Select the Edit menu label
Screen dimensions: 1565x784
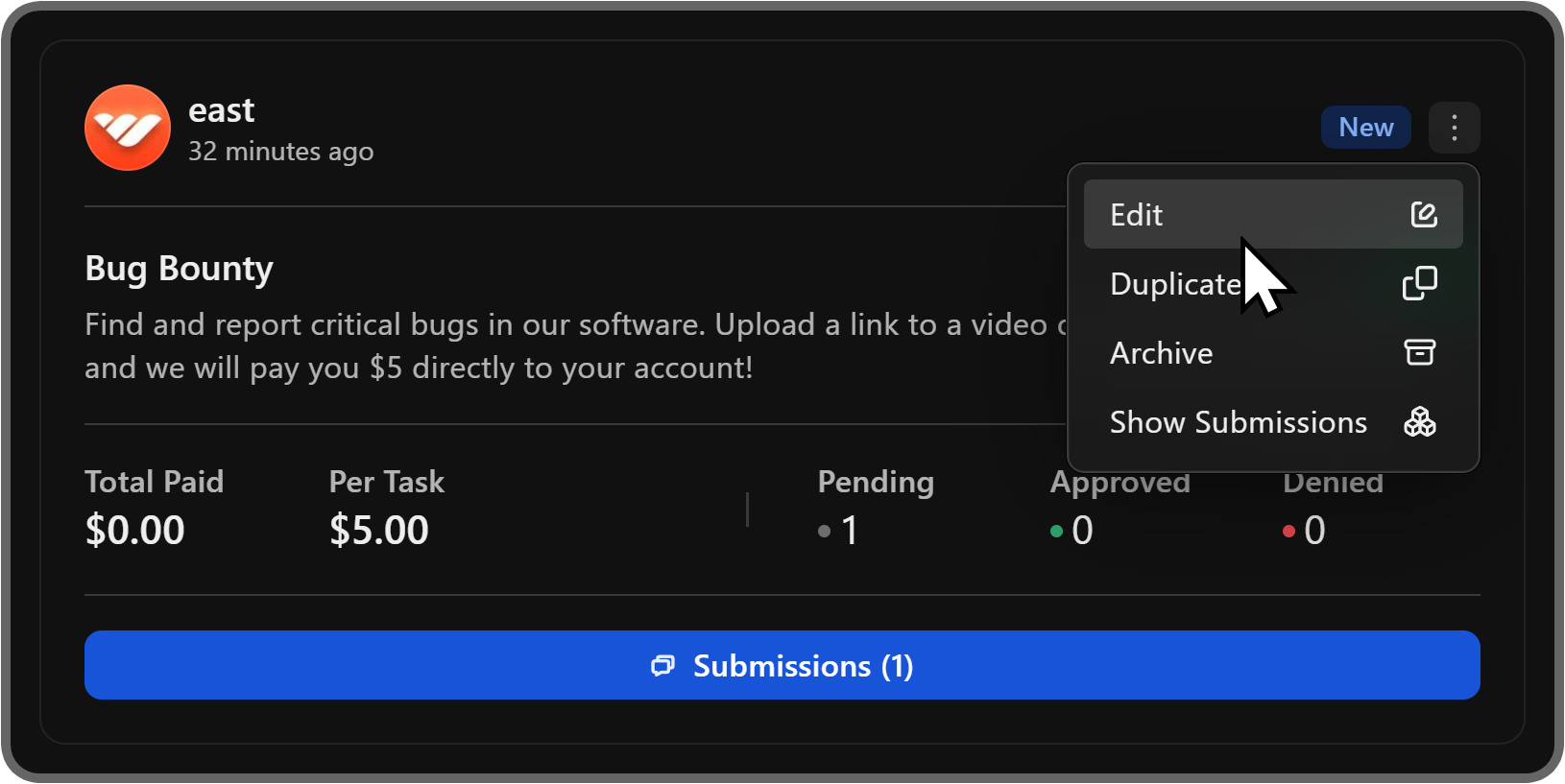[x=1136, y=215]
